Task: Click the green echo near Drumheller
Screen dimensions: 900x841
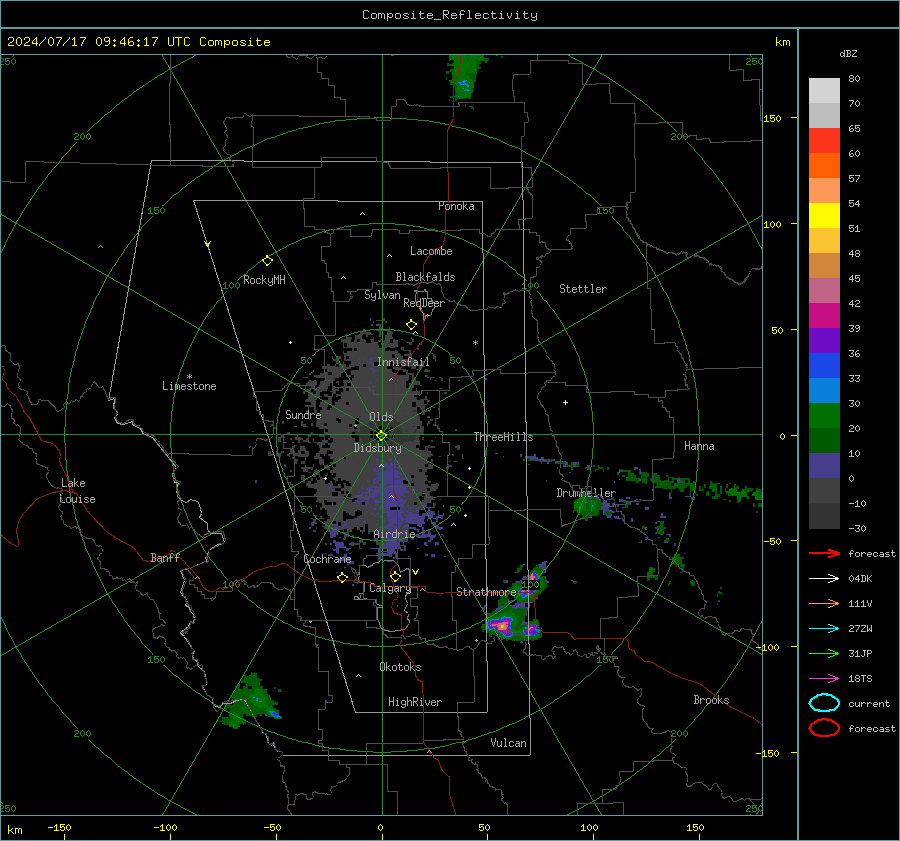Action: click(587, 507)
